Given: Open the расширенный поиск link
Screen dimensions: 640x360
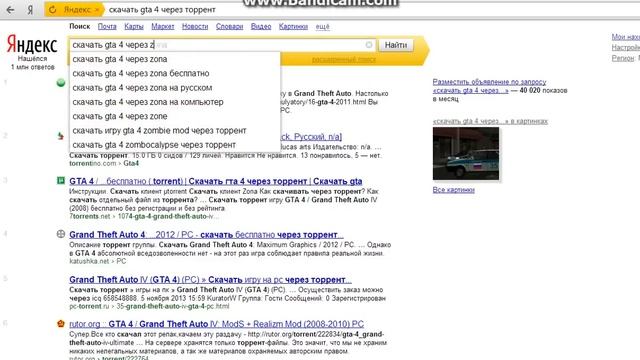Looking at the screenshot, I should pos(344,60).
